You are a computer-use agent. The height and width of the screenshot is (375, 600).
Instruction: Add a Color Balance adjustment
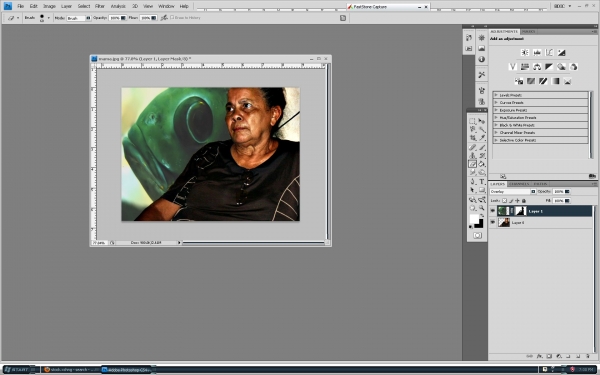[537, 67]
